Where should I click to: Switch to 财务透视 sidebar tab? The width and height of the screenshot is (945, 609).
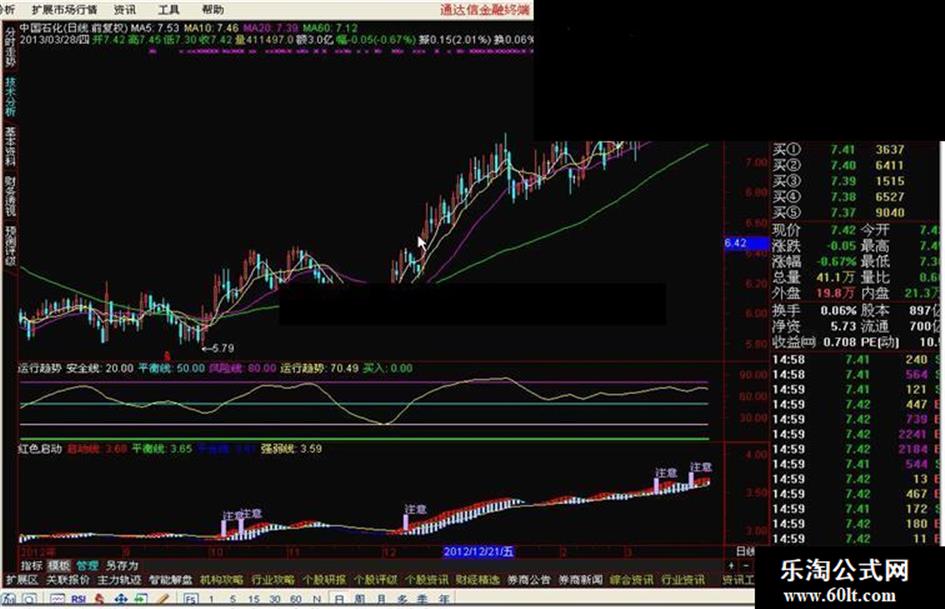click(x=10, y=197)
